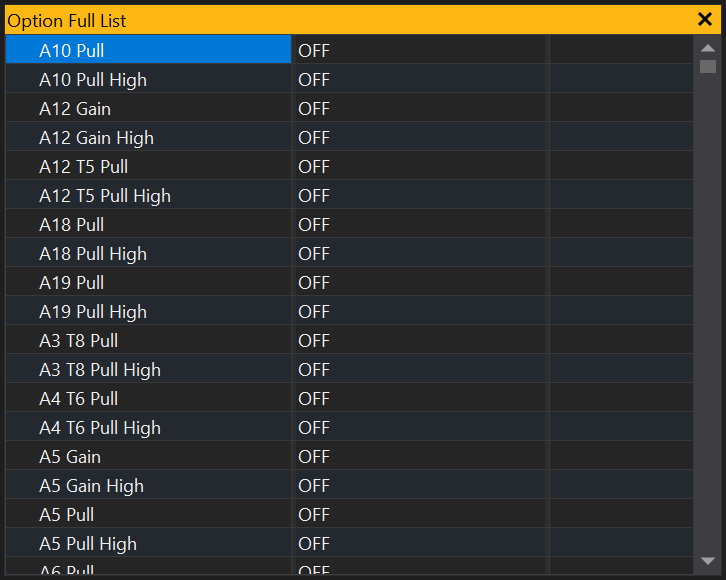Select the A12 T5 Pull entry
The width and height of the screenshot is (726, 580).
83,166
